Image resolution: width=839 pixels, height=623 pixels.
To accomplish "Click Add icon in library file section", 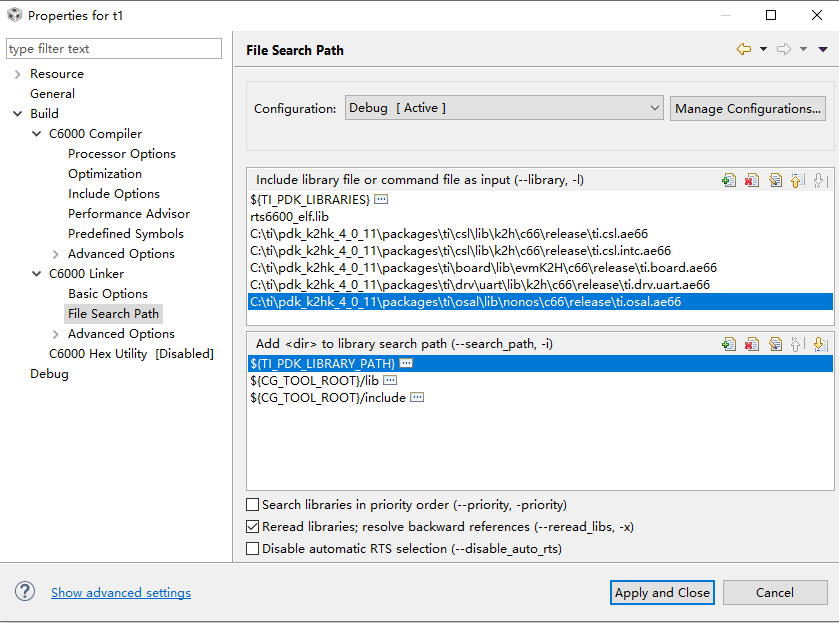I will click(729, 180).
